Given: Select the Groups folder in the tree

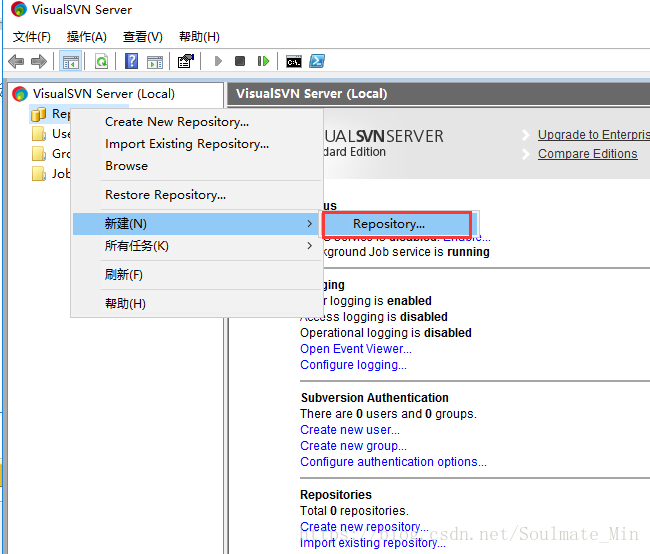Looking at the screenshot, I should [x=51, y=153].
